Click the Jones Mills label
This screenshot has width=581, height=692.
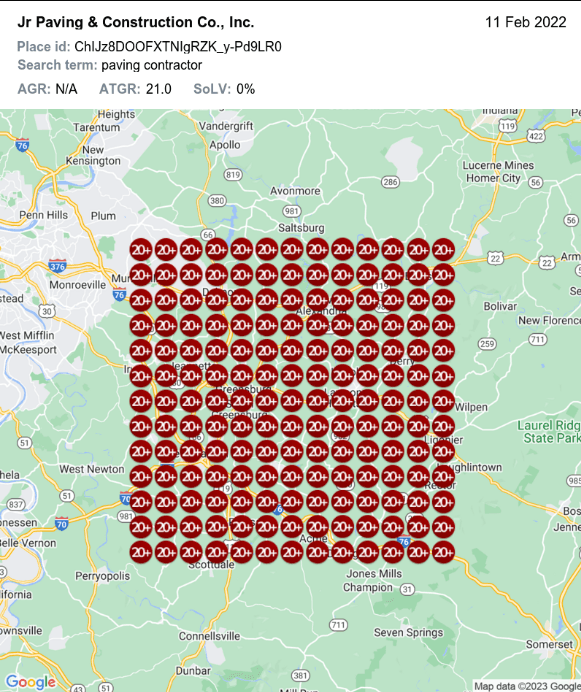[x=374, y=574]
